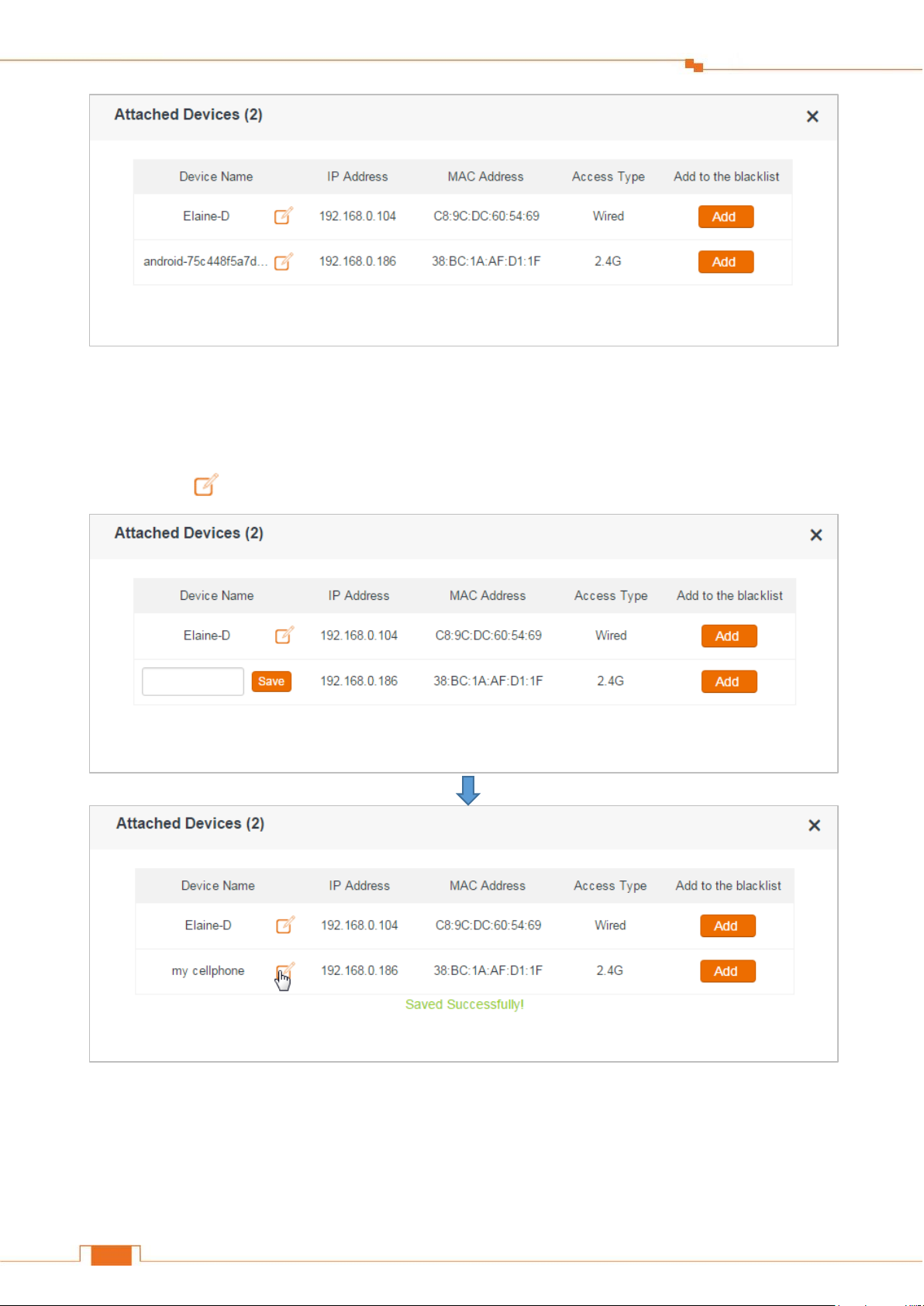The height and width of the screenshot is (1306, 924).
Task: Blacklist Elaine-D in the top dialog
Action: point(726,216)
